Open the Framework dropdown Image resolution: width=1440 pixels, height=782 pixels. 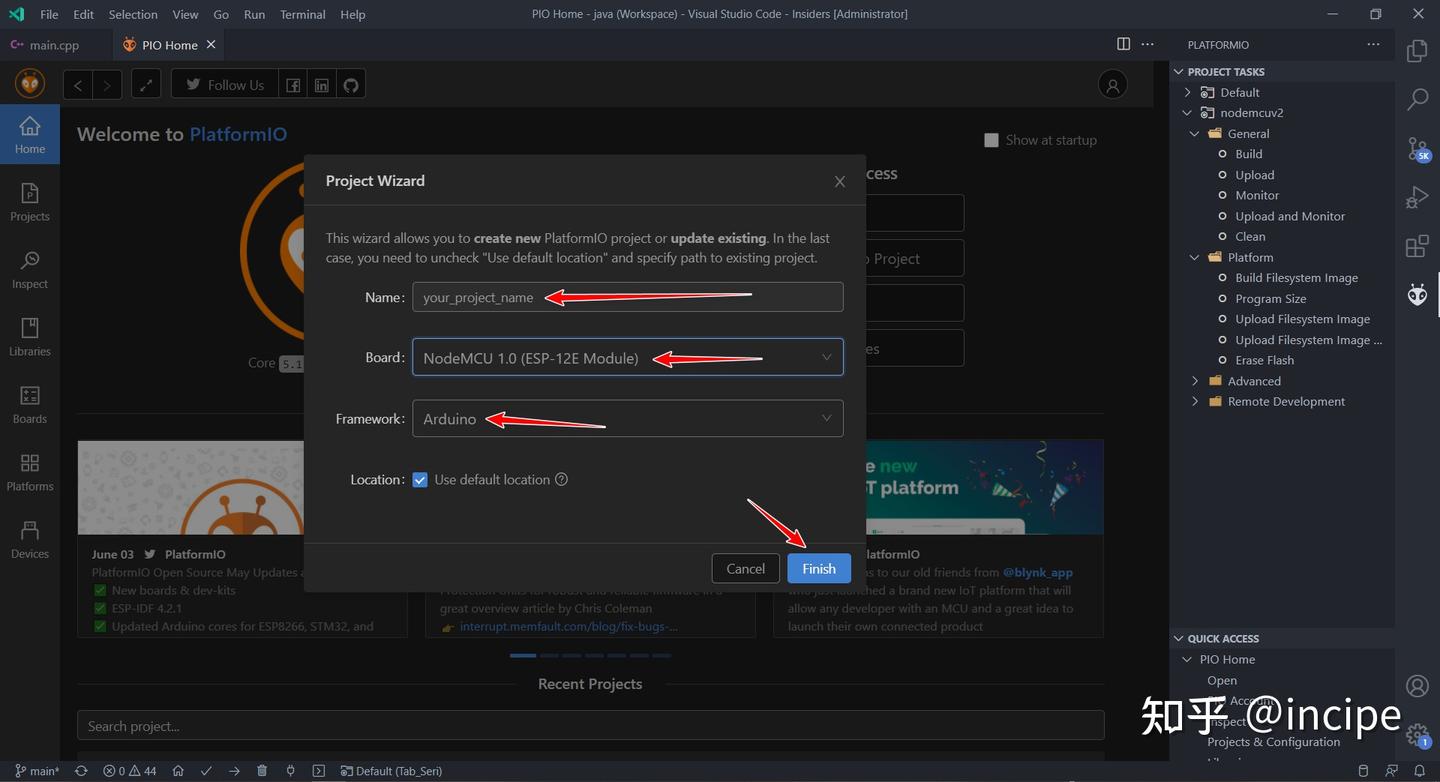click(826, 418)
